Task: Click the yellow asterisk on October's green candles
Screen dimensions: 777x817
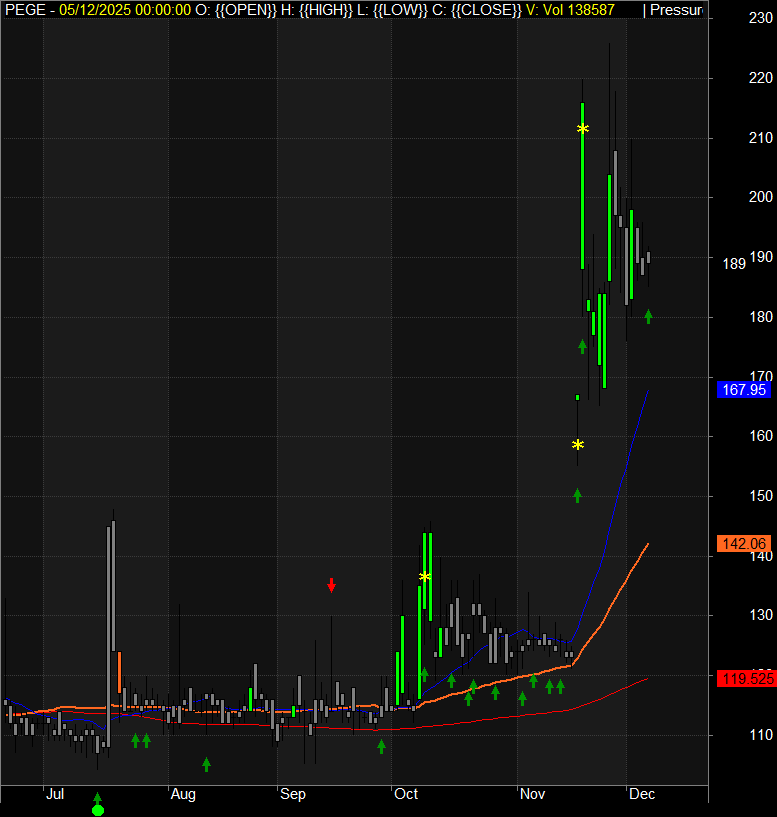Action: (425, 576)
